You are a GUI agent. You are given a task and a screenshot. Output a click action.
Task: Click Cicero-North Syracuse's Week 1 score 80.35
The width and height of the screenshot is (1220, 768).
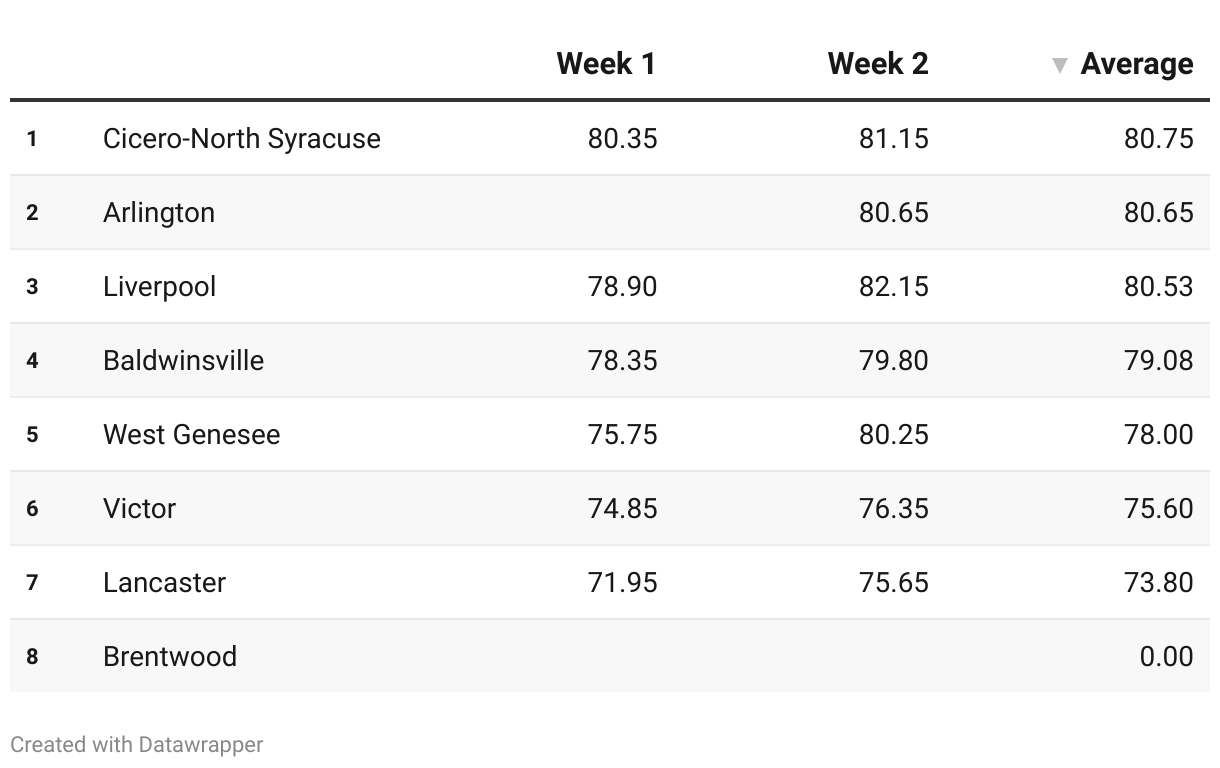[x=622, y=138]
